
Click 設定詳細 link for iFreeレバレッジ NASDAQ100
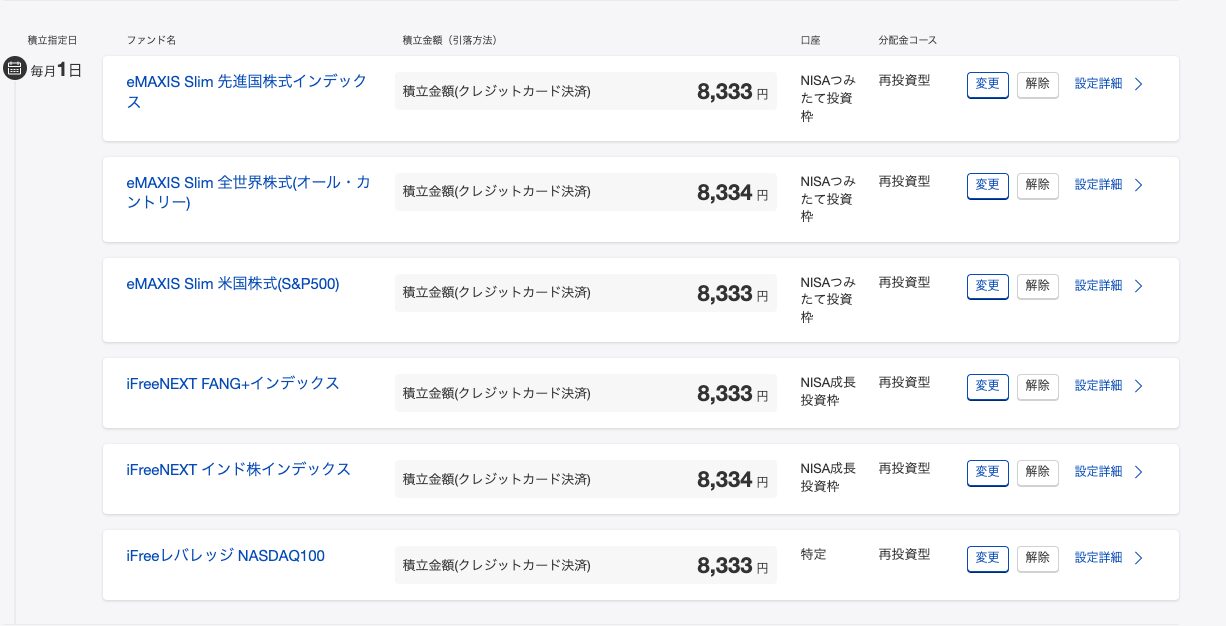click(x=1098, y=558)
